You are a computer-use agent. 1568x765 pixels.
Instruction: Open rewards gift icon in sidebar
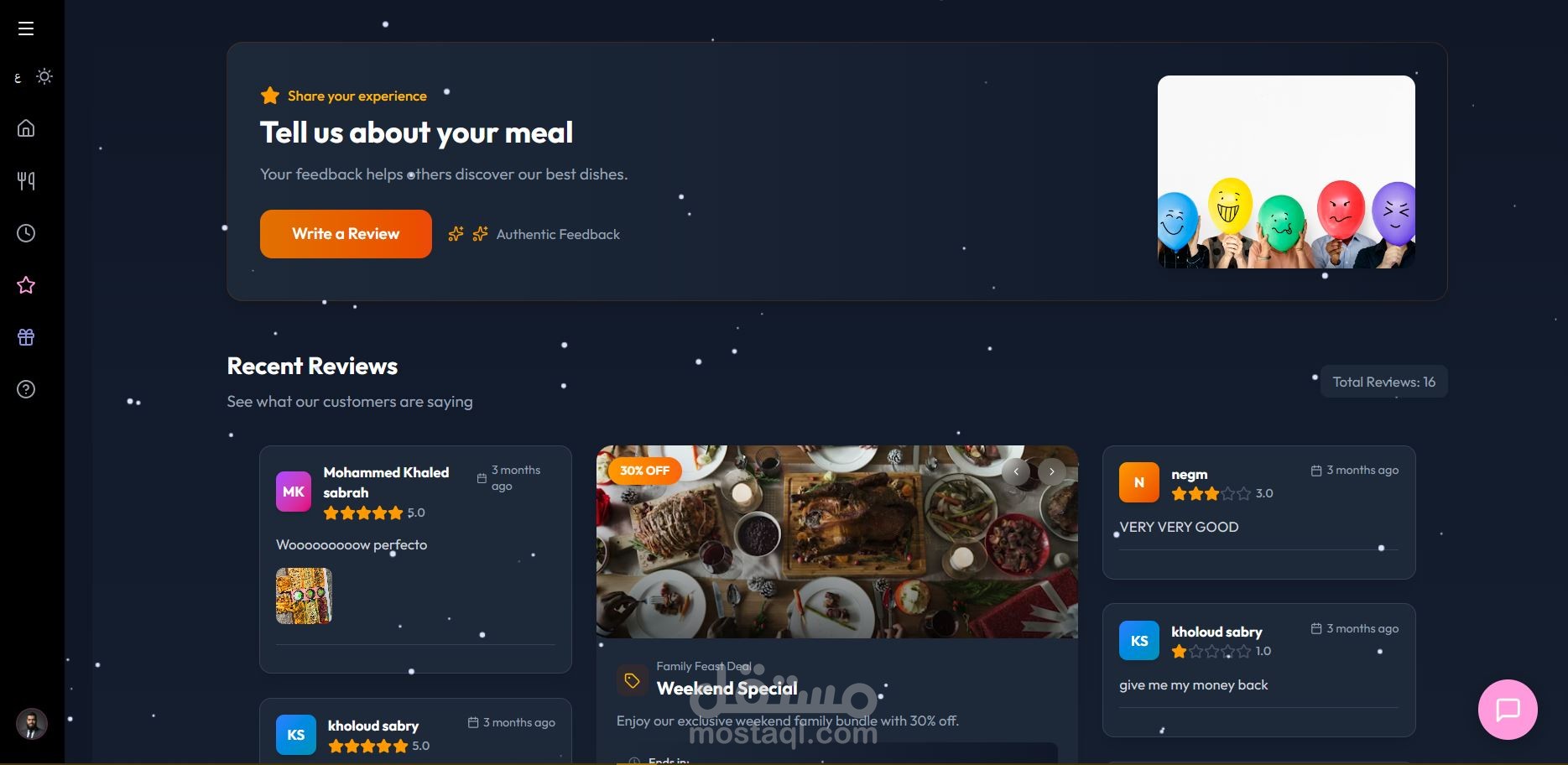pos(26,337)
